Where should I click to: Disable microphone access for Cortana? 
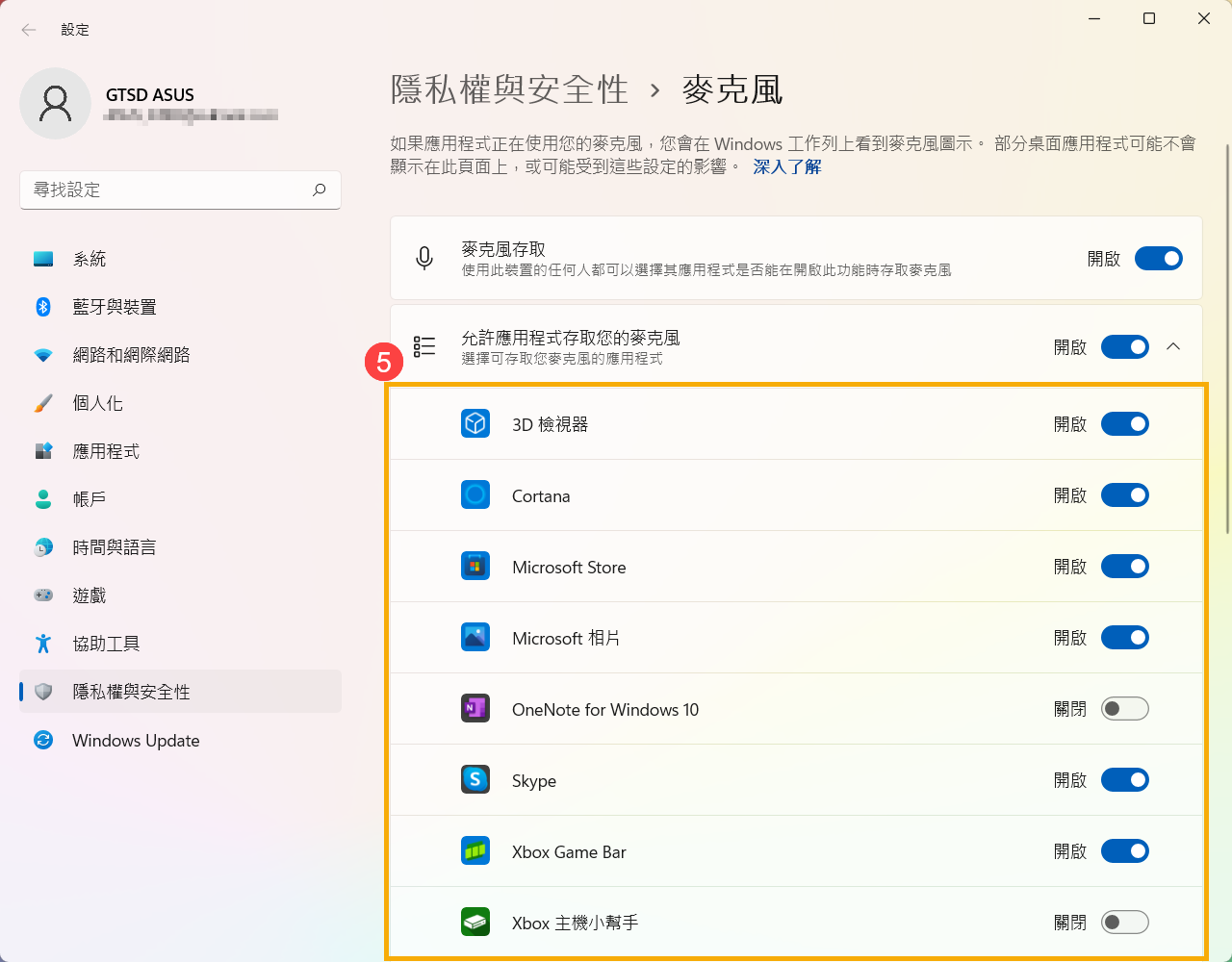1125,495
